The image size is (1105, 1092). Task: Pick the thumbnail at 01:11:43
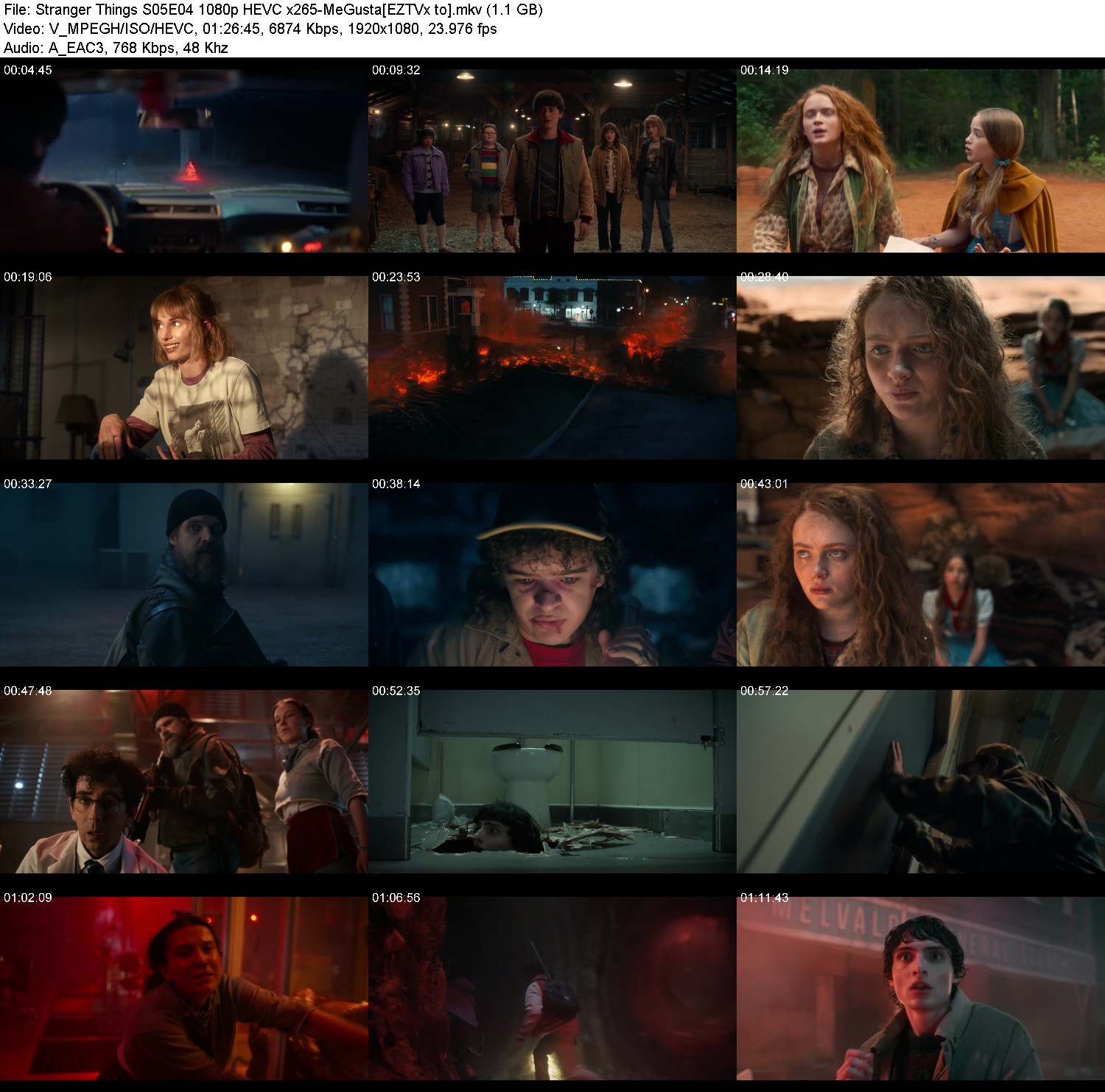point(921,988)
